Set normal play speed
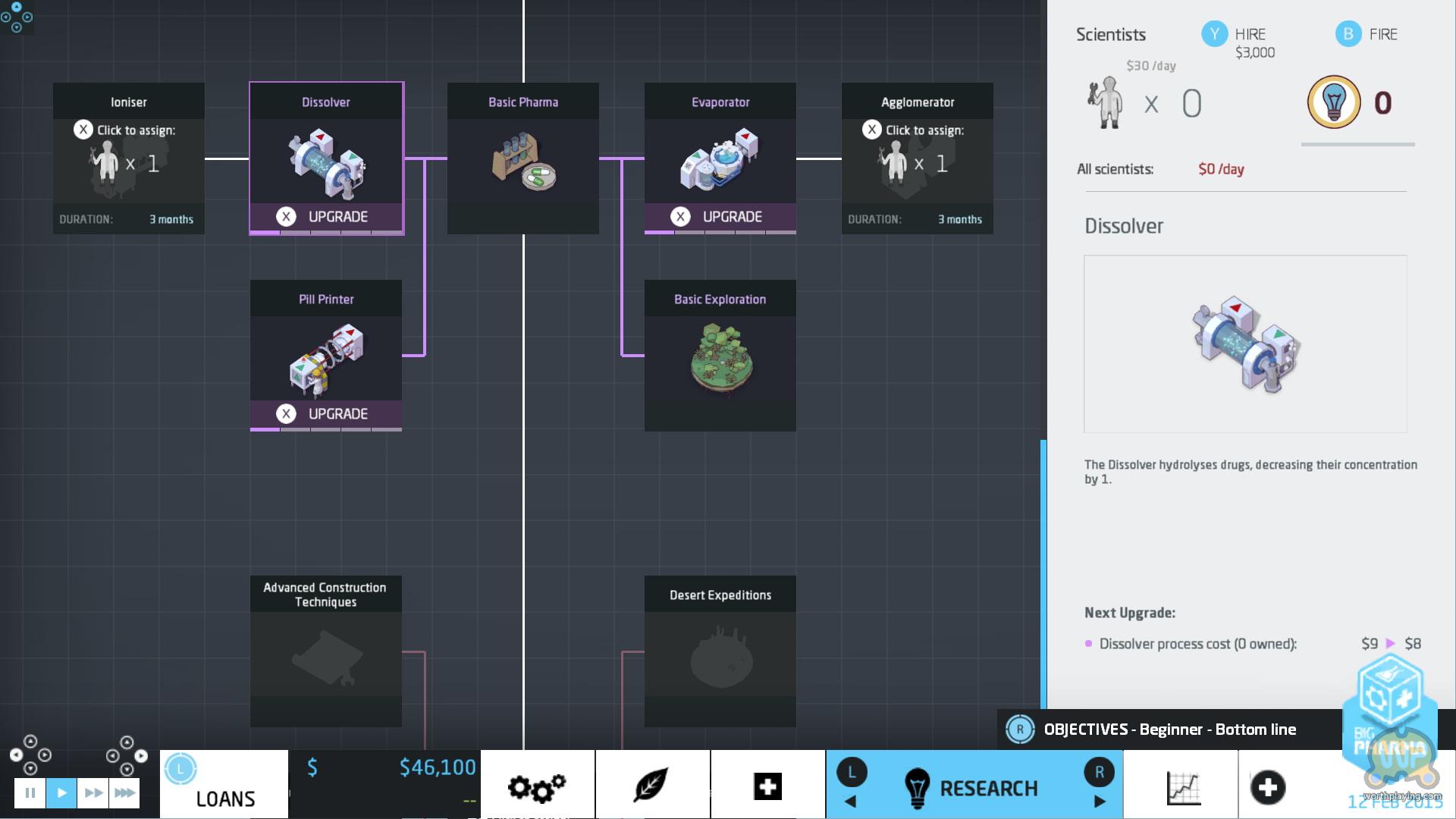The image size is (1456, 819). [61, 793]
